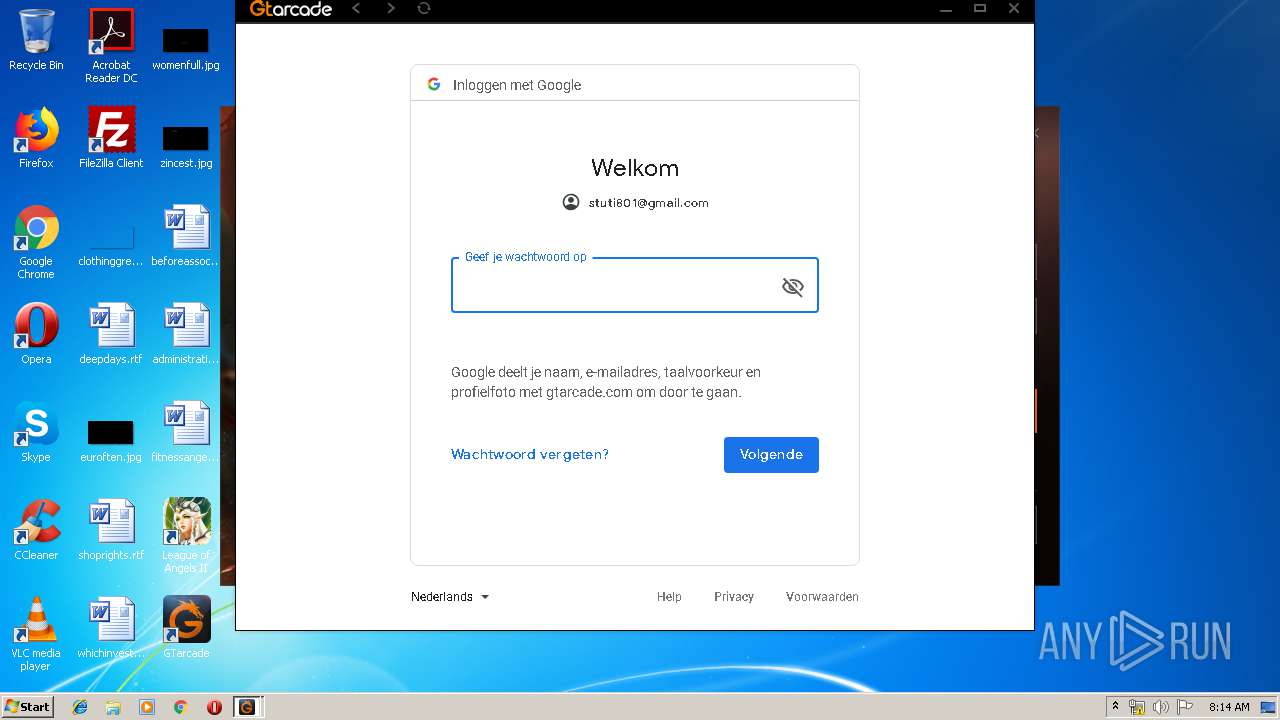
Task: Open Google Chrome desktop shortcut
Action: tap(36, 242)
